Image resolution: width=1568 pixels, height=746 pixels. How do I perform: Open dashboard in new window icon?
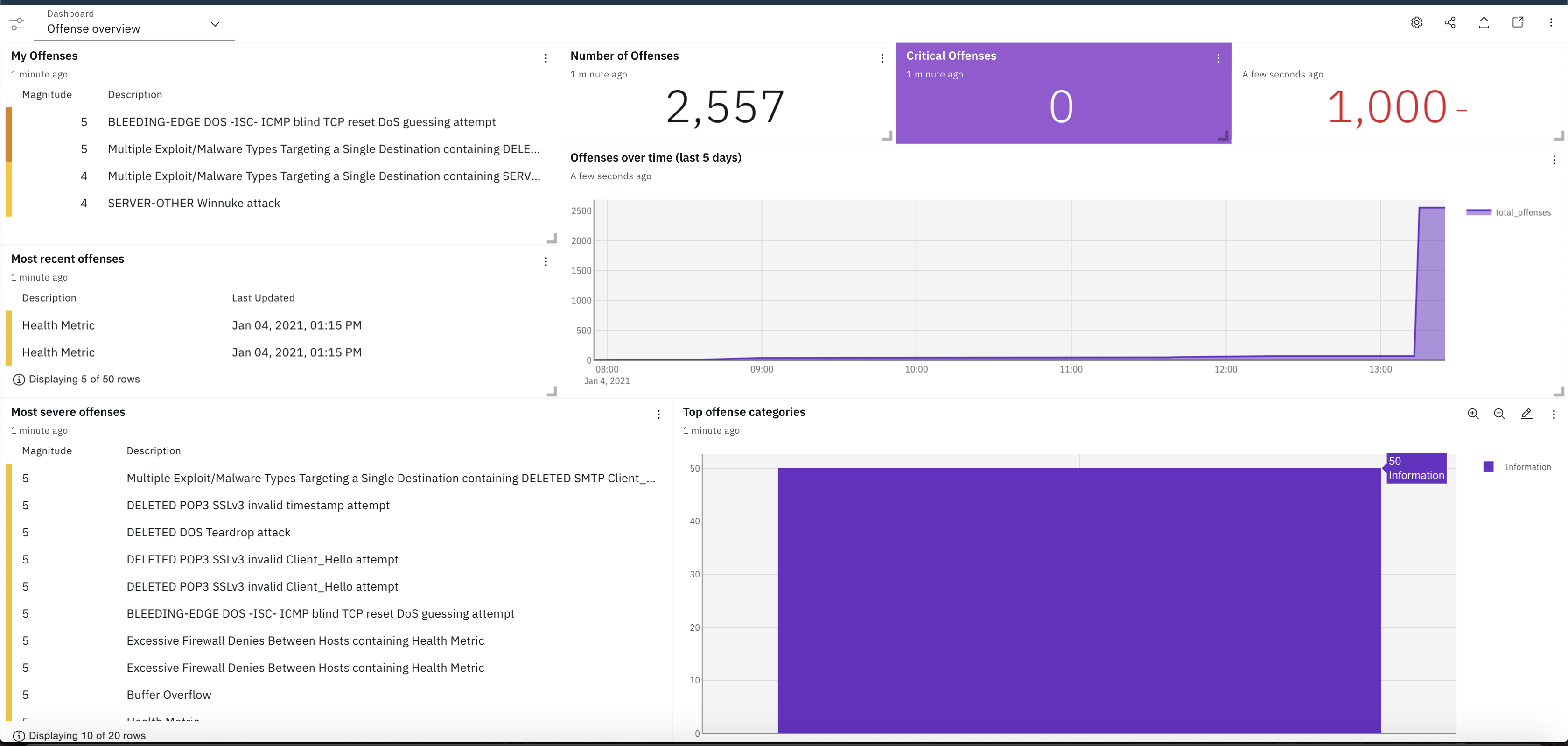coord(1517,22)
